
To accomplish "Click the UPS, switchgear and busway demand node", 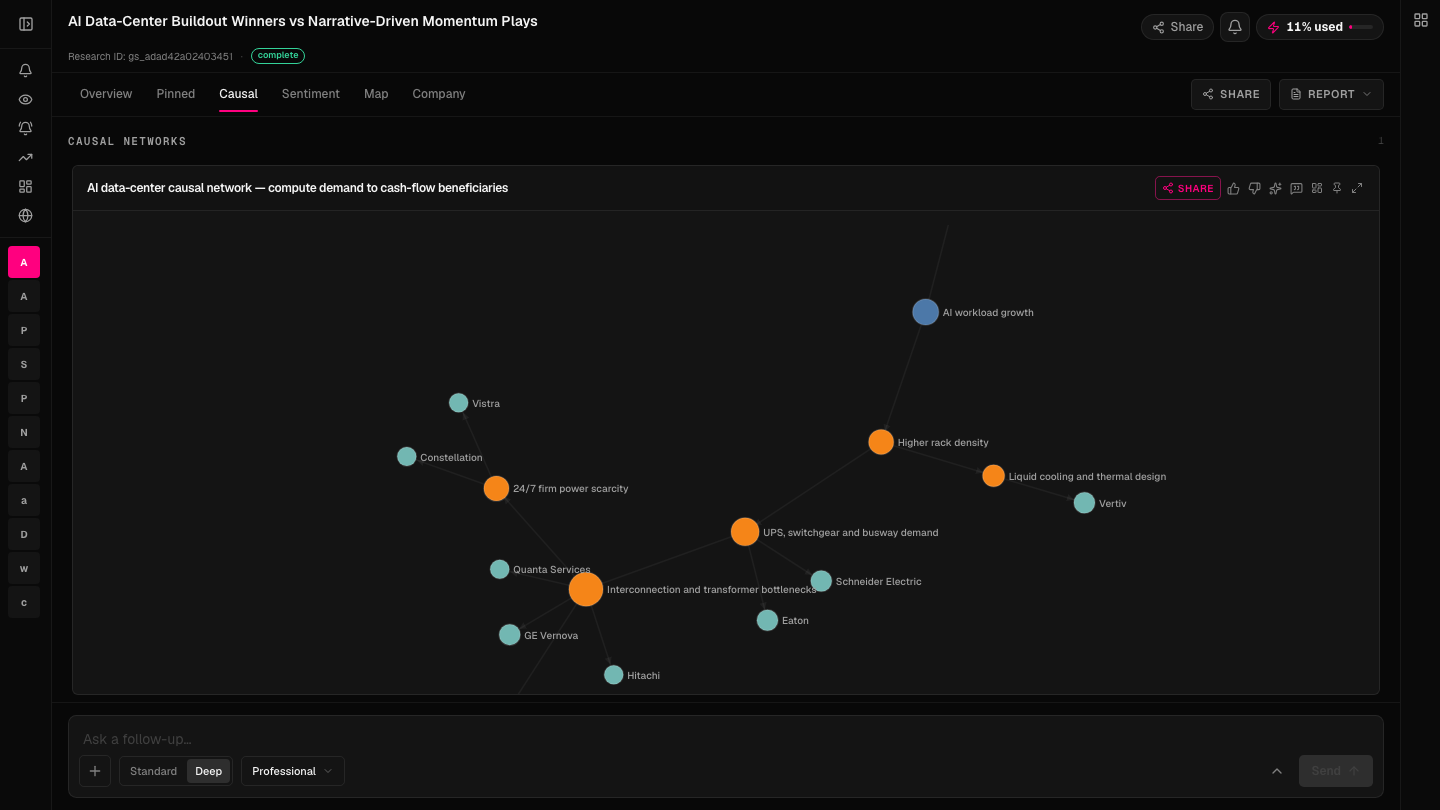I will coord(745,532).
